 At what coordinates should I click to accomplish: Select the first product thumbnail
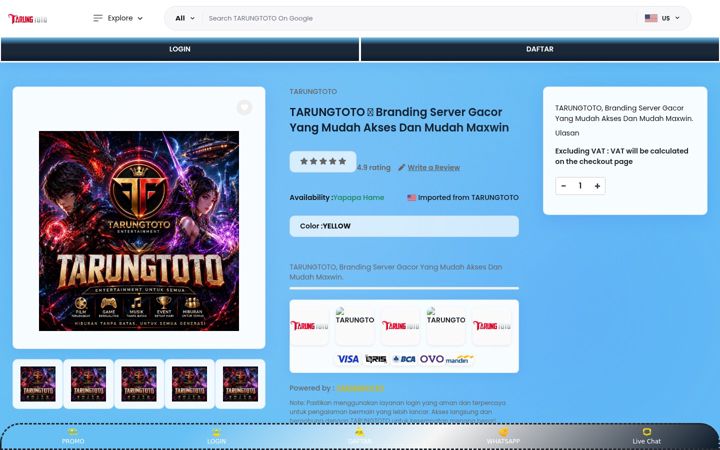[38, 384]
